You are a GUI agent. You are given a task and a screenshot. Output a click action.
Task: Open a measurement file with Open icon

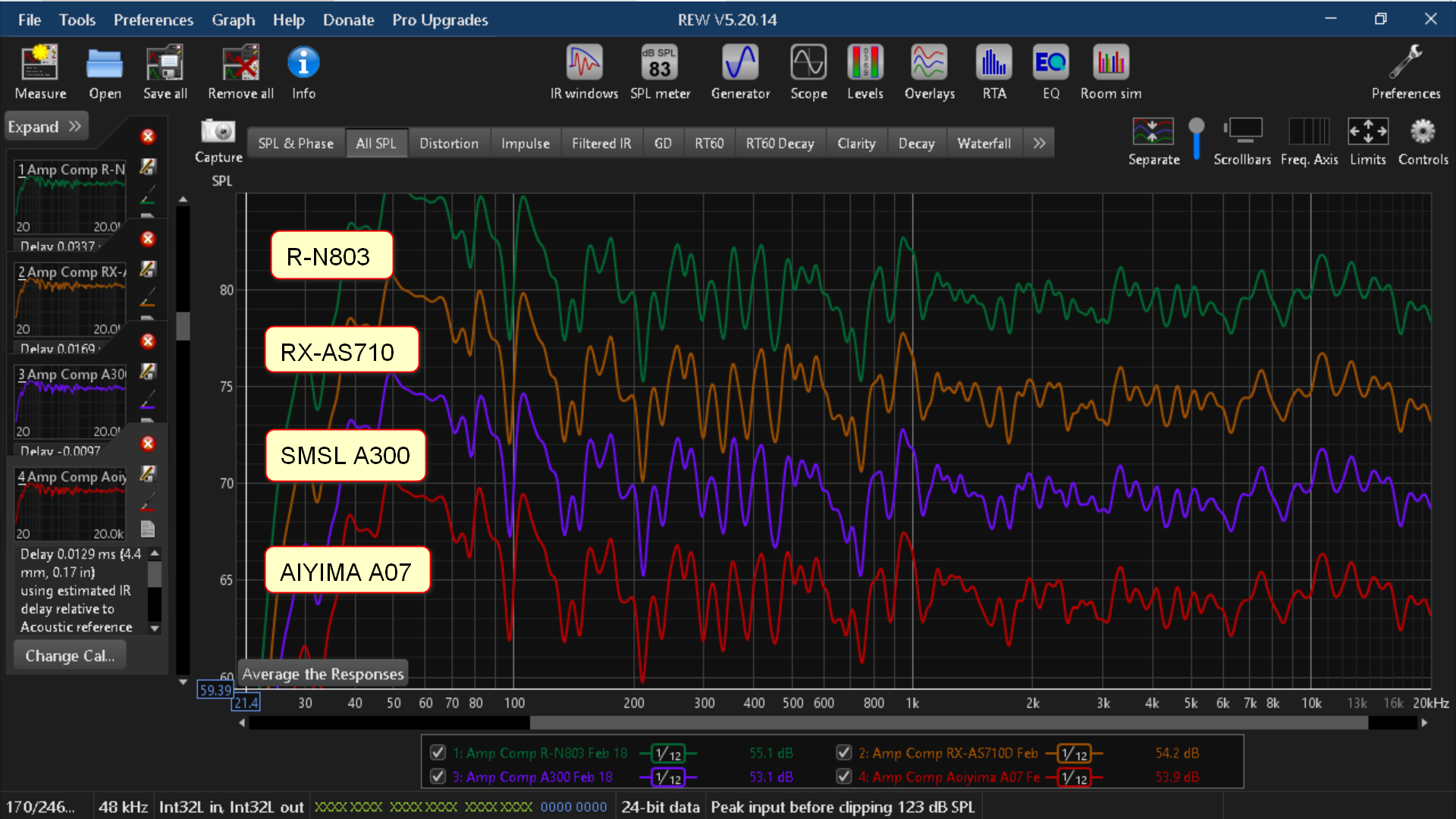coord(105,72)
